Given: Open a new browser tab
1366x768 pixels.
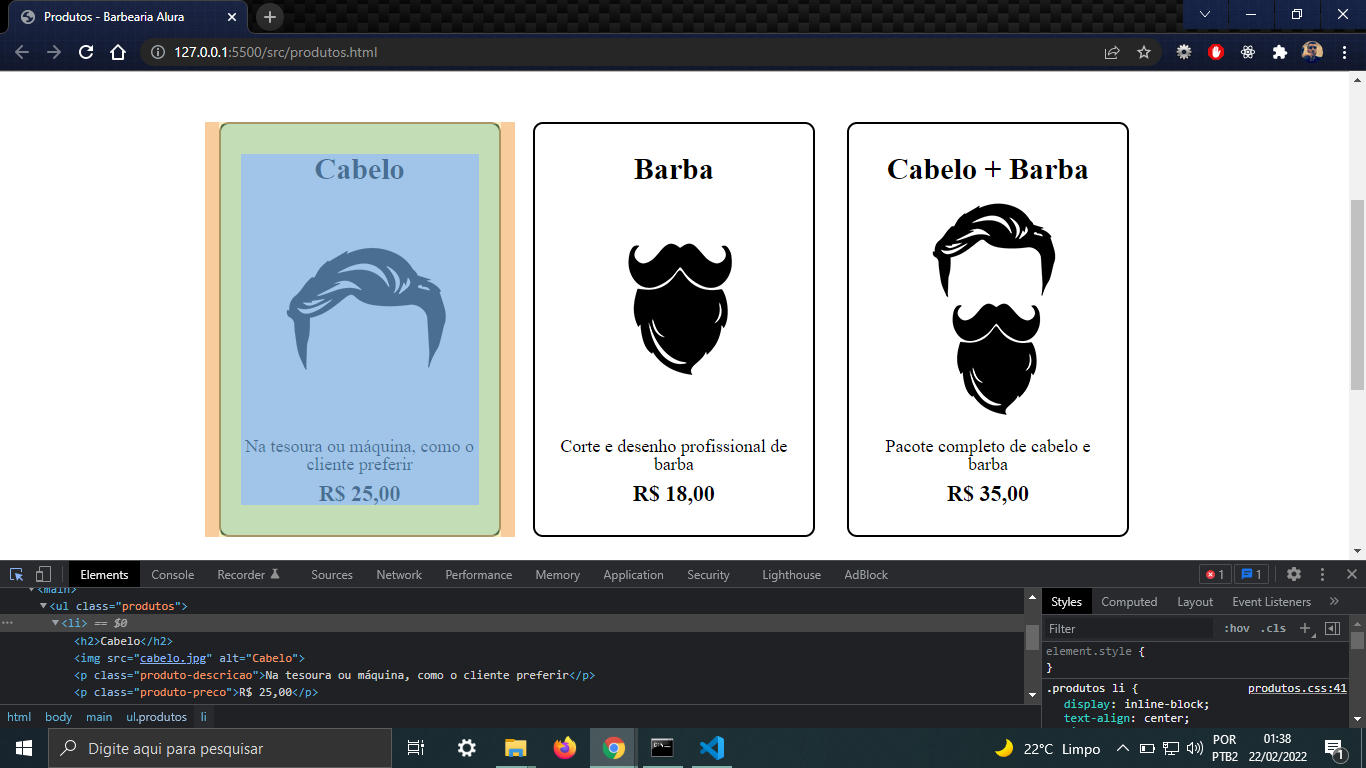Looking at the screenshot, I should pos(270,17).
